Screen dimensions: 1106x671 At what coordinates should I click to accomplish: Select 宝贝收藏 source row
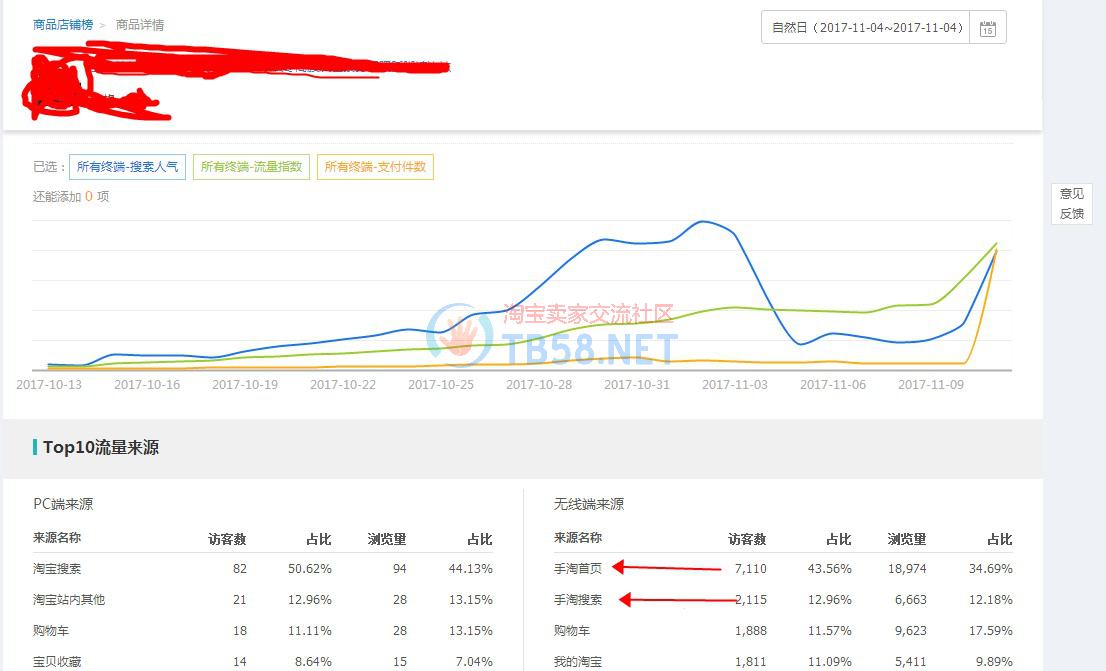coord(57,661)
